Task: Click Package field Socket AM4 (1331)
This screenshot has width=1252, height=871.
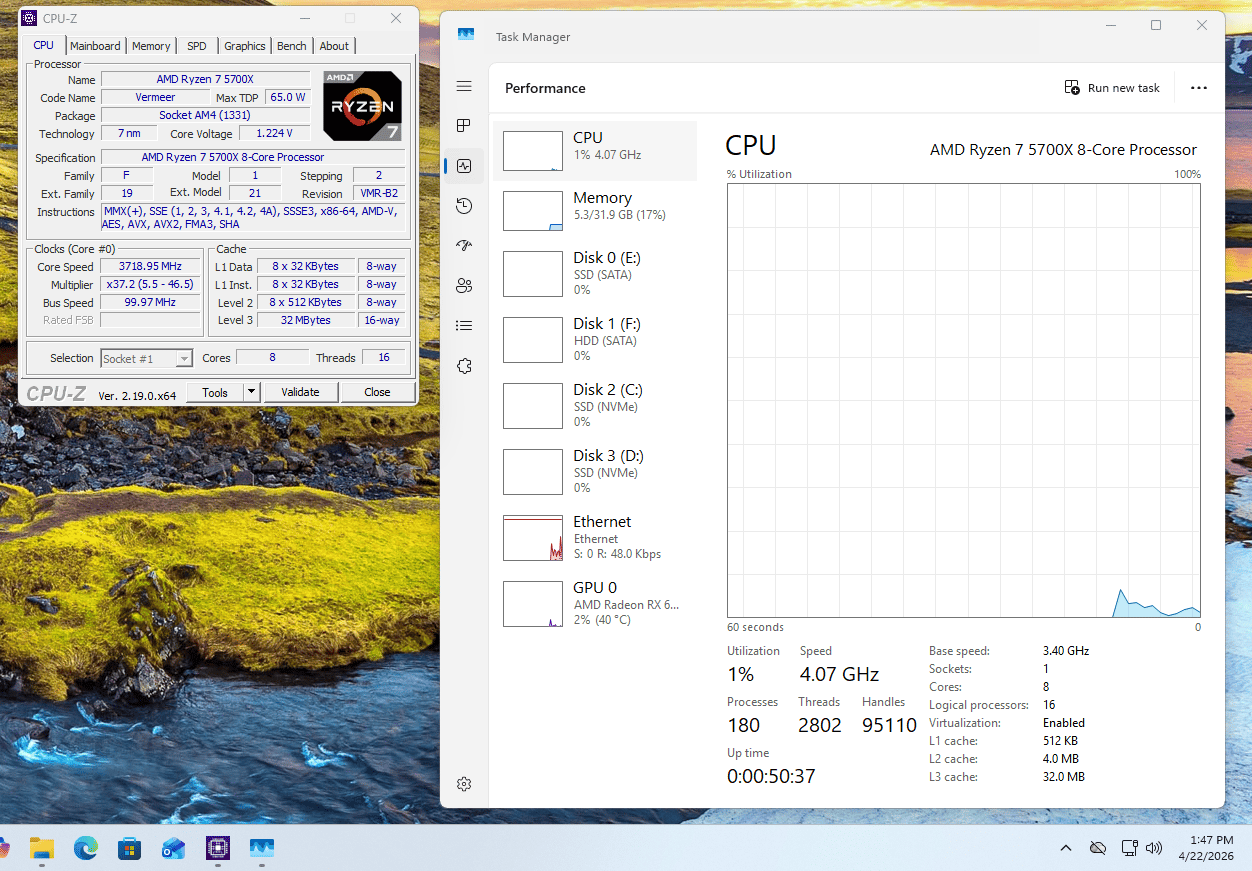Action: (x=205, y=115)
